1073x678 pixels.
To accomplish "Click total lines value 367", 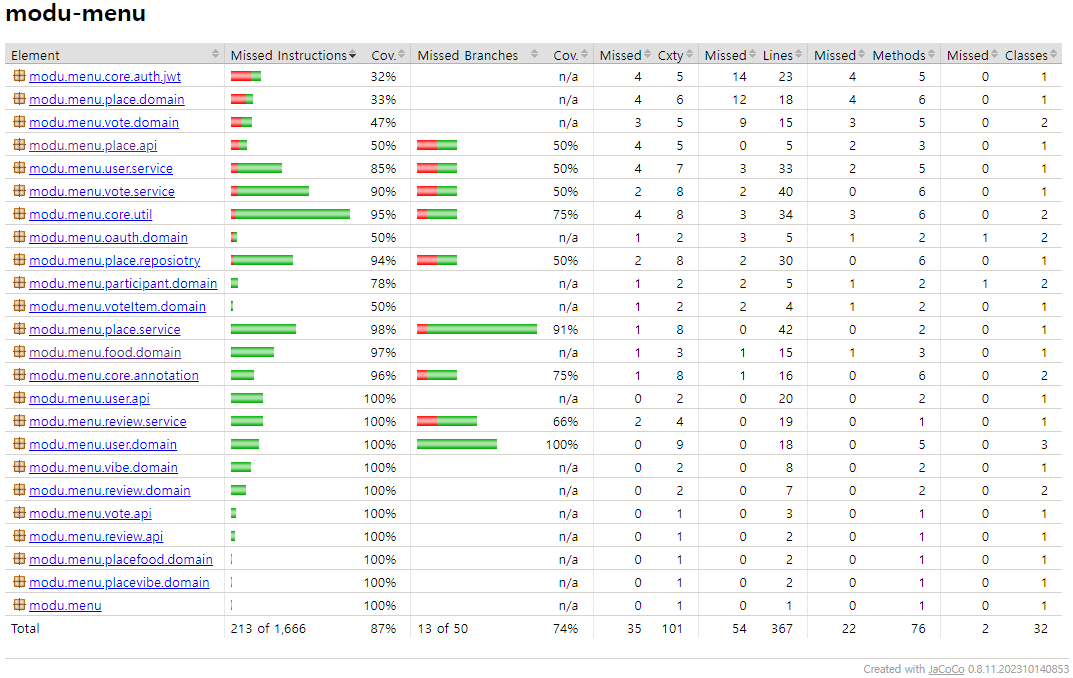I will tap(781, 628).
